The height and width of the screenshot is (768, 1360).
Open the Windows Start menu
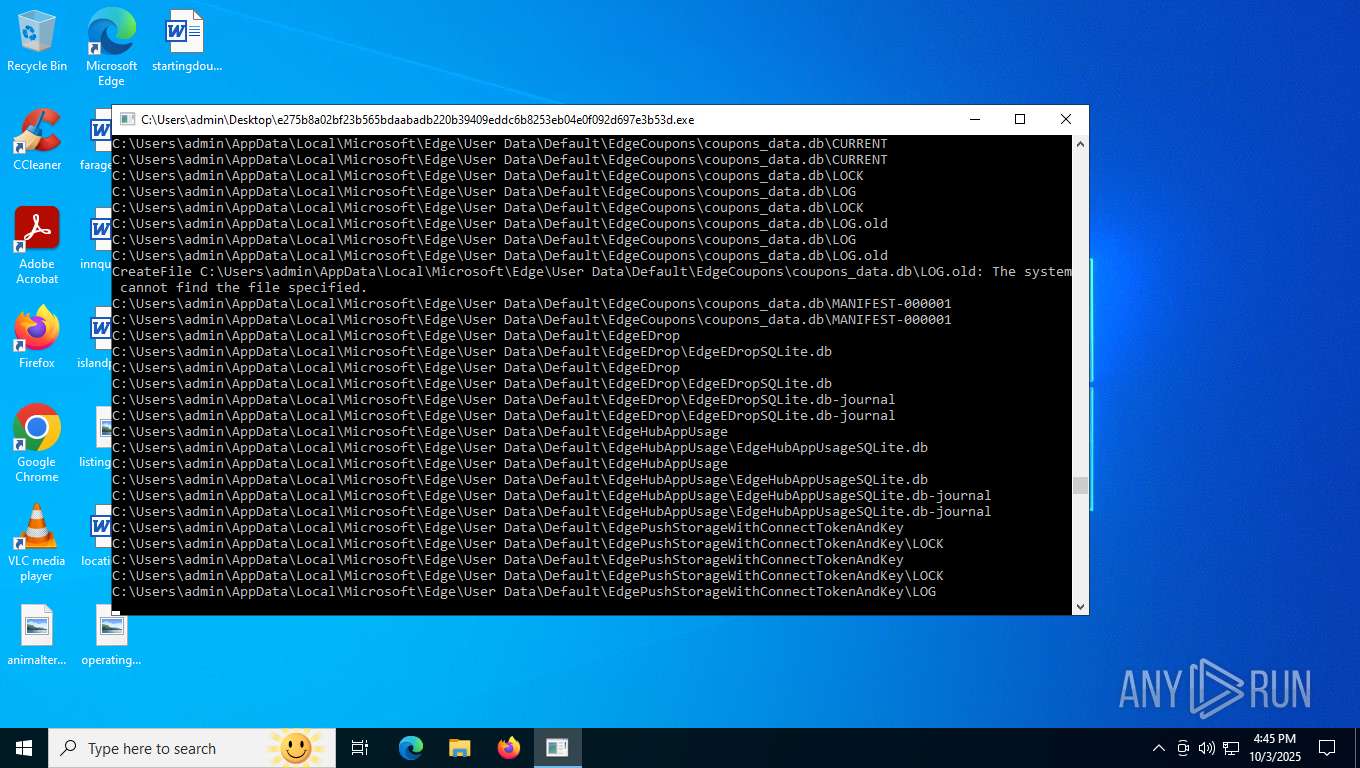(x=24, y=748)
